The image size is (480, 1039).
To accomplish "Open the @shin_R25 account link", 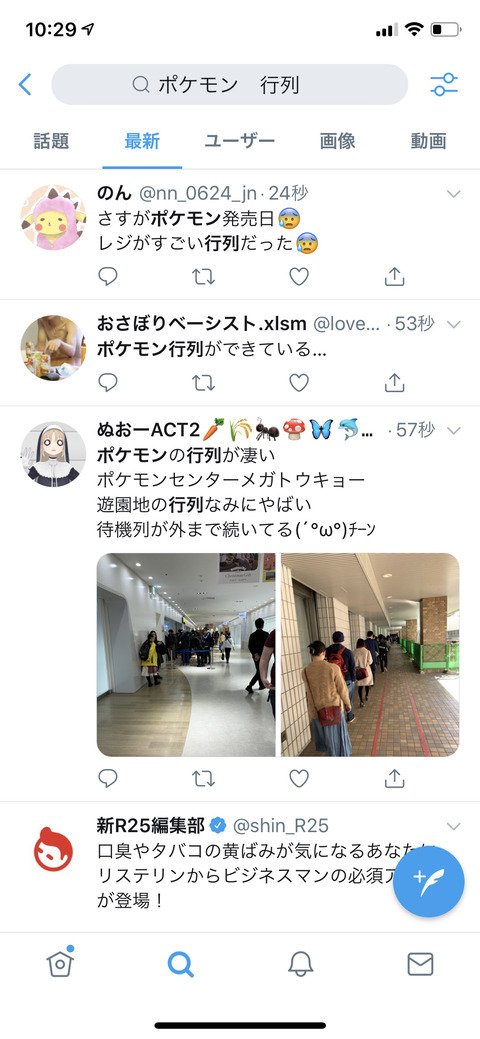I will point(280,826).
